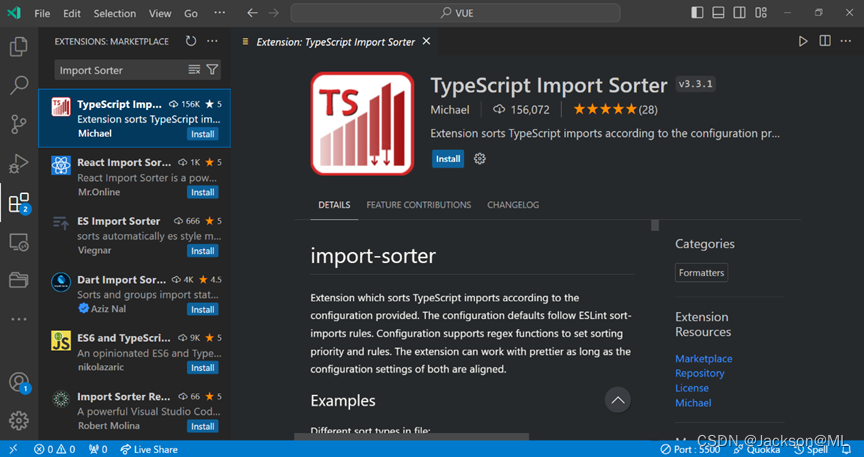Switch to the FEATURE CONTRIBUTIONS tab
The width and height of the screenshot is (864, 457).
tap(419, 205)
